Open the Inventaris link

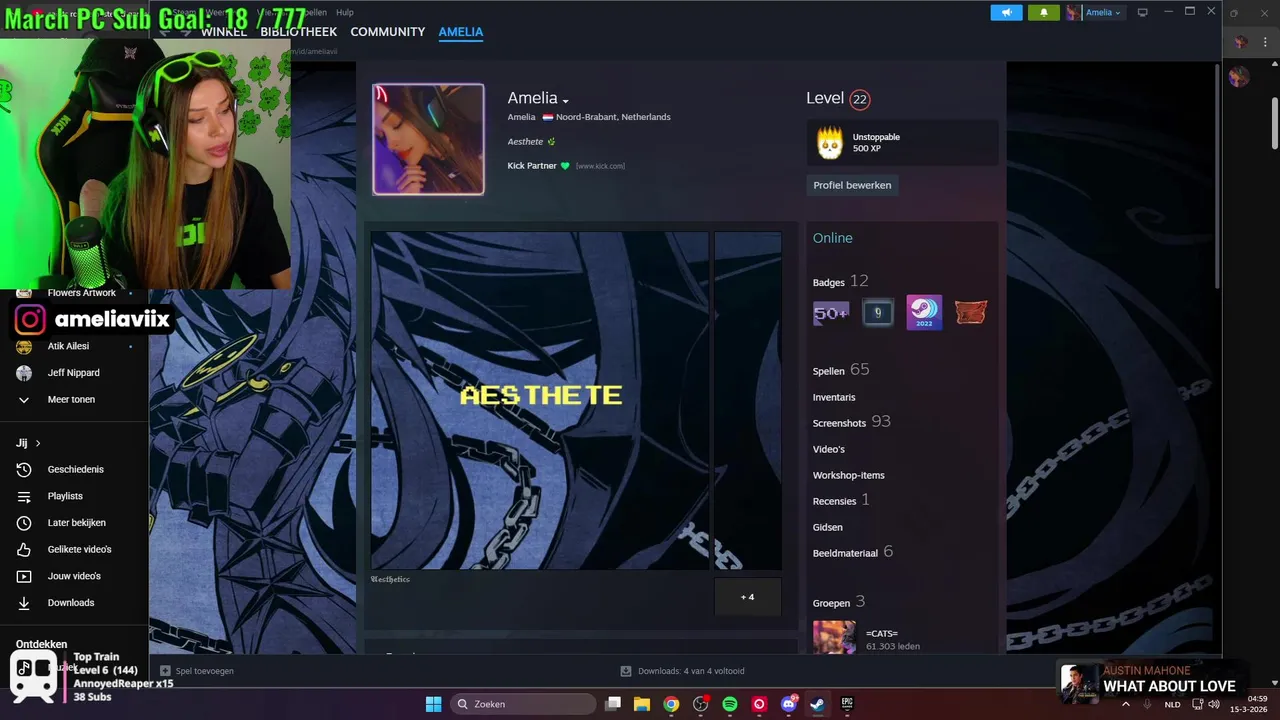[834, 397]
